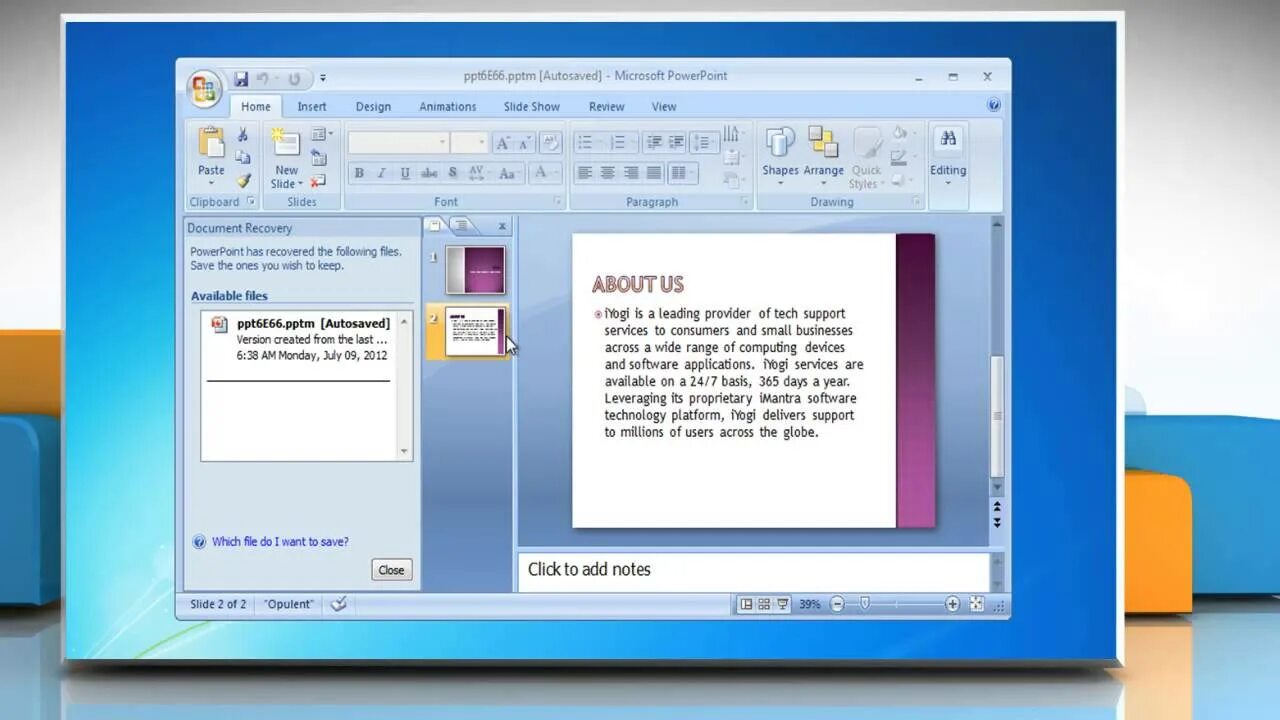Viewport: 1280px width, 720px height.
Task: Click the Copy icon in Clipboard group
Action: point(243,157)
